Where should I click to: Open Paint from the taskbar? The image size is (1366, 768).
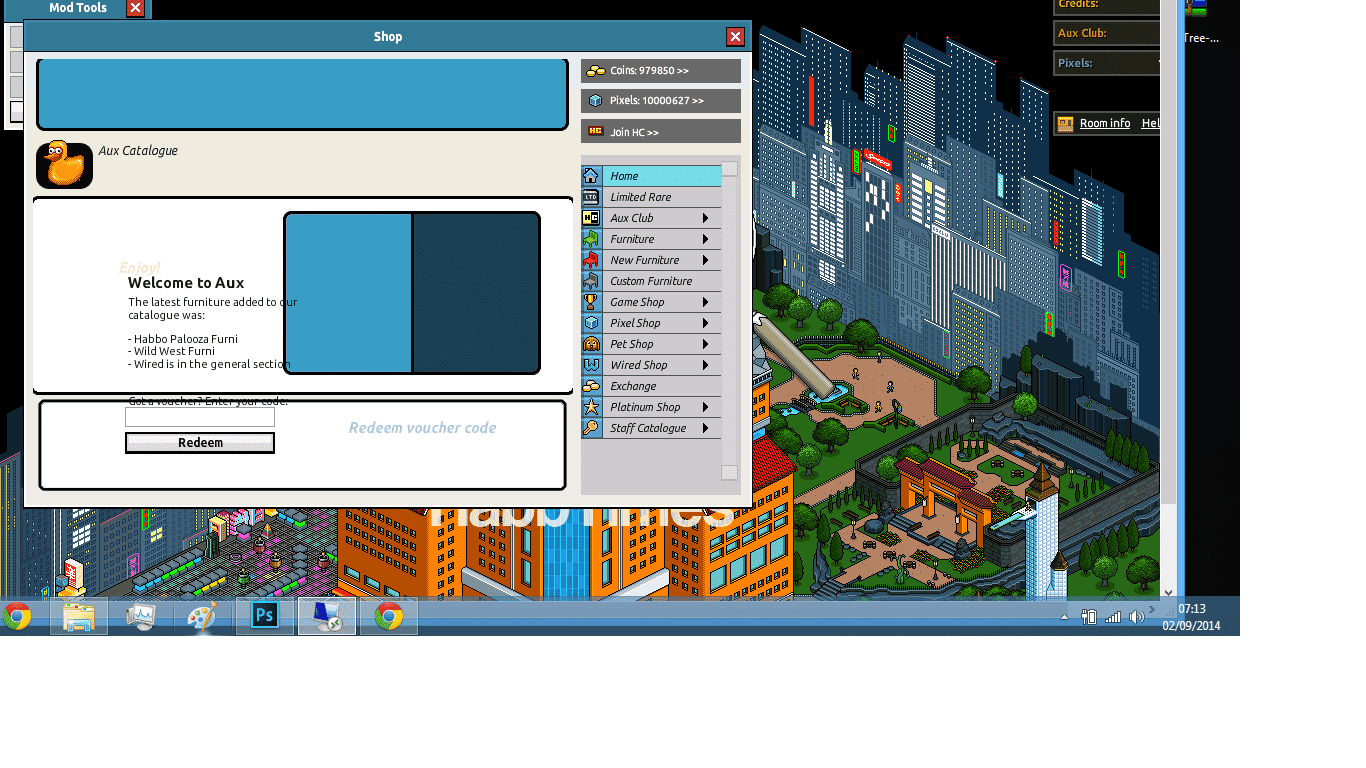coord(203,616)
